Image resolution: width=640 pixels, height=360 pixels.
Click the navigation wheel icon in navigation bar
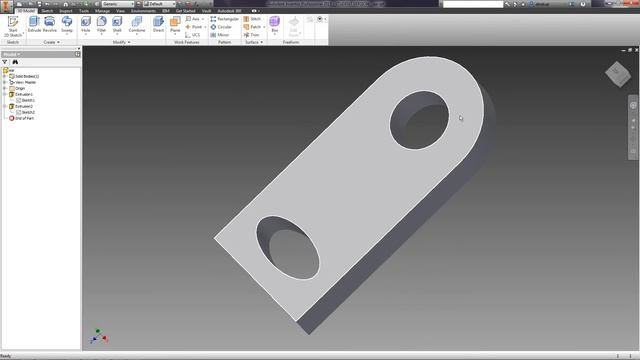pos(633,106)
